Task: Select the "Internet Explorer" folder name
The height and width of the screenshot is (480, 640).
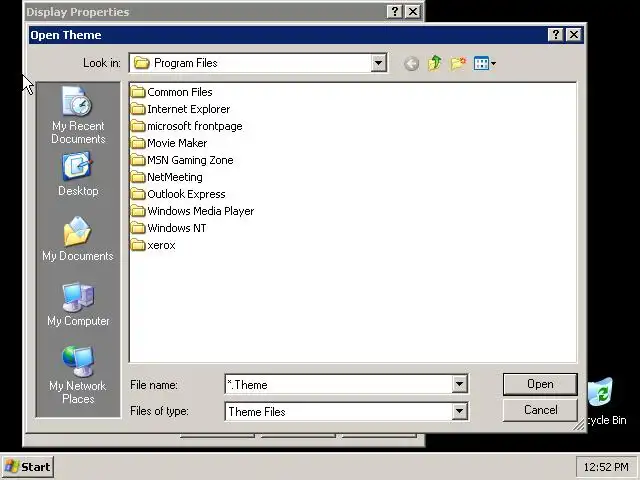Action: coord(189,109)
